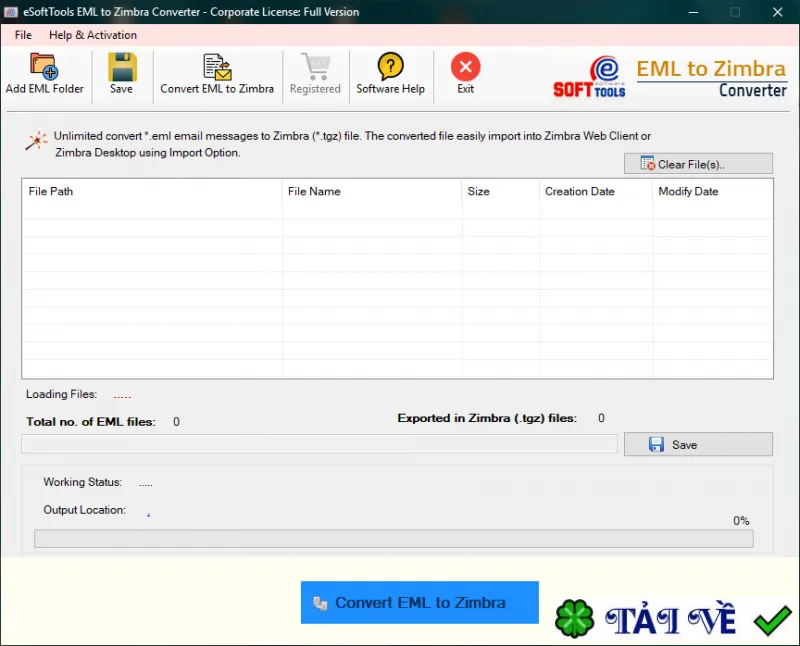The height and width of the screenshot is (646, 800).
Task: Click the output path text field
Action: 319,444
